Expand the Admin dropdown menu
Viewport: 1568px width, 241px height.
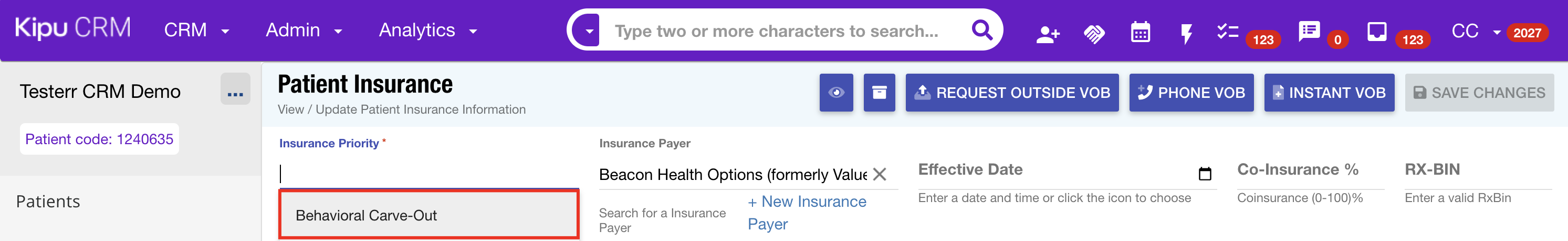click(x=303, y=31)
